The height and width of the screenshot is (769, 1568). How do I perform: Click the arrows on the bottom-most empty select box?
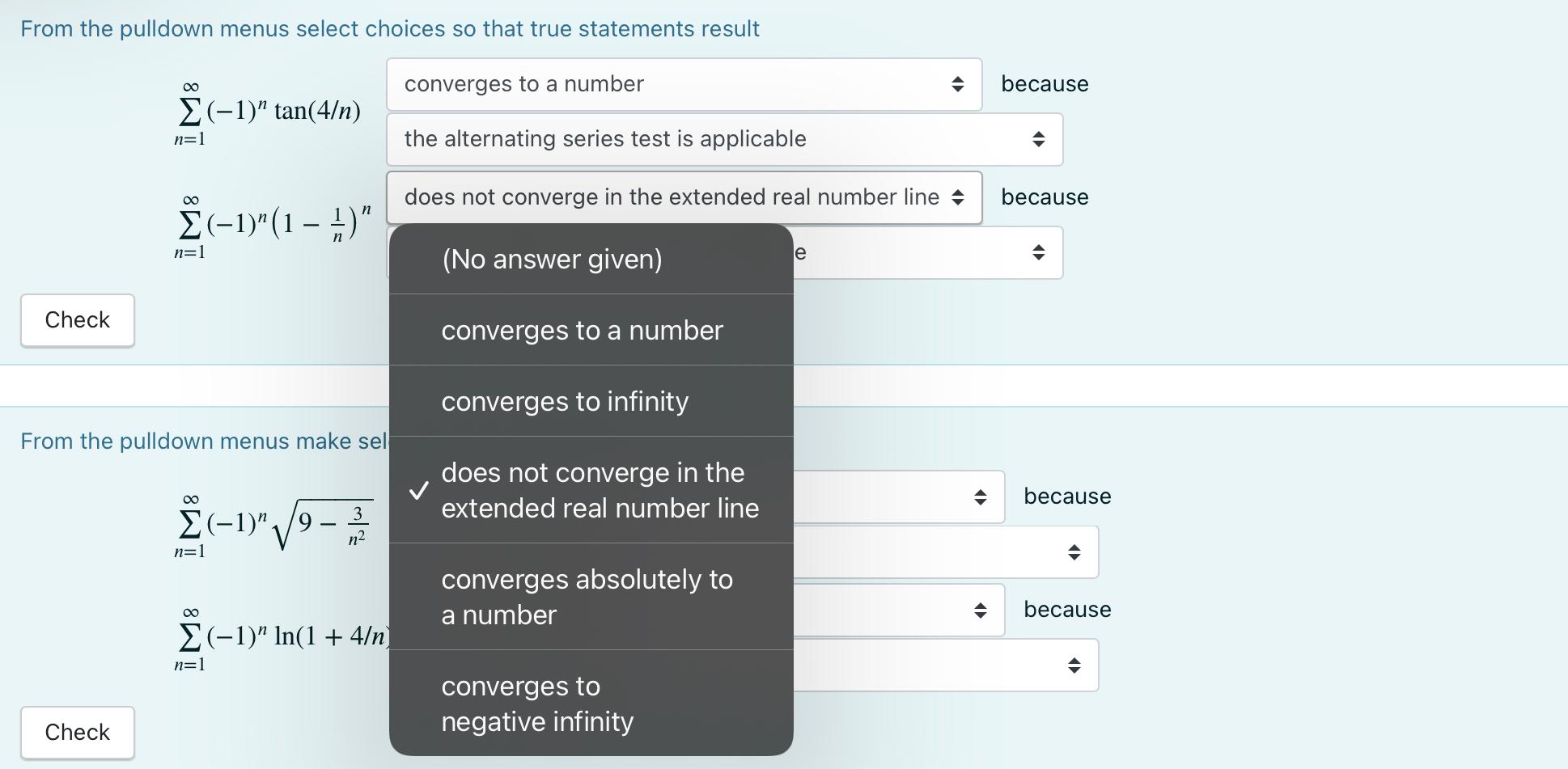pos(1076,665)
